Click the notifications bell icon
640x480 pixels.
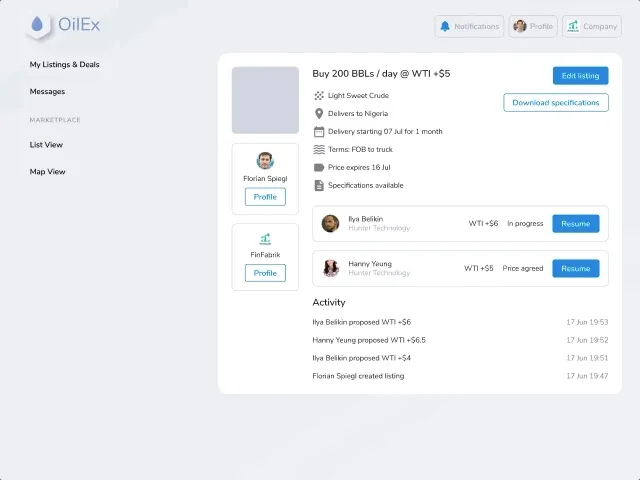(445, 27)
